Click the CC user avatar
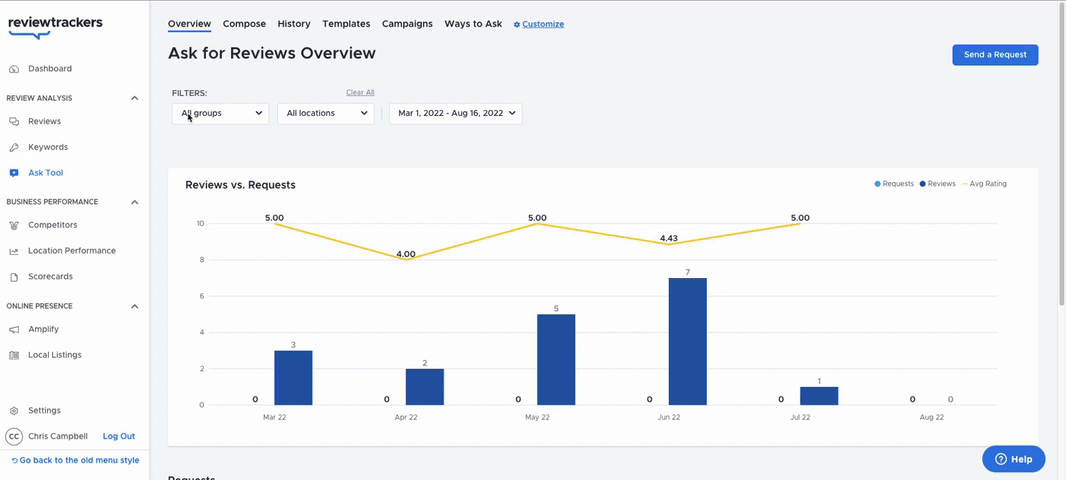Image resolution: width=1066 pixels, height=480 pixels. [14, 436]
